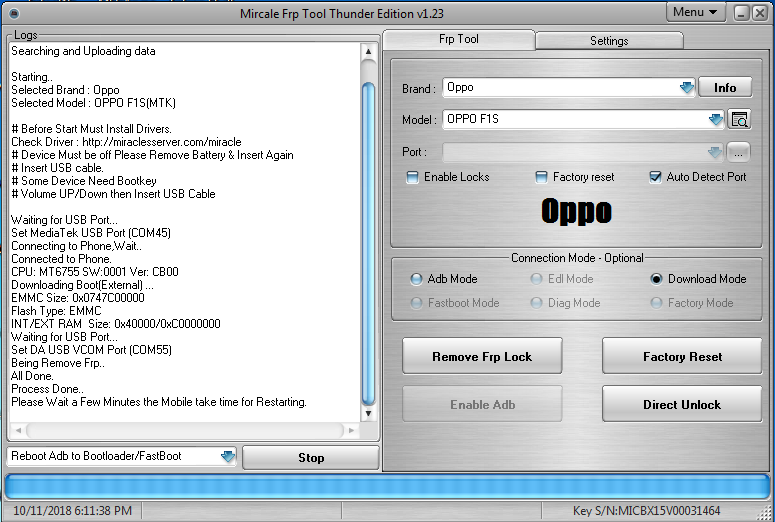Screen dimensions: 775x522
Task: Toggle the Factory reset checkbox
Action: [541, 177]
